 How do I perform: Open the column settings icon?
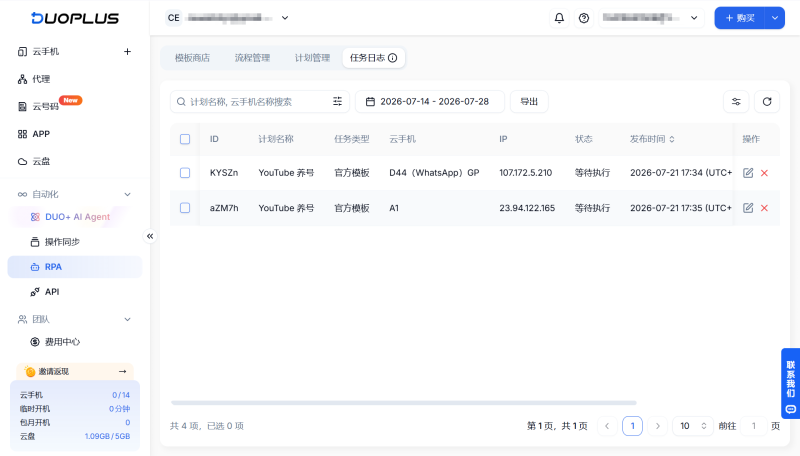coord(736,102)
